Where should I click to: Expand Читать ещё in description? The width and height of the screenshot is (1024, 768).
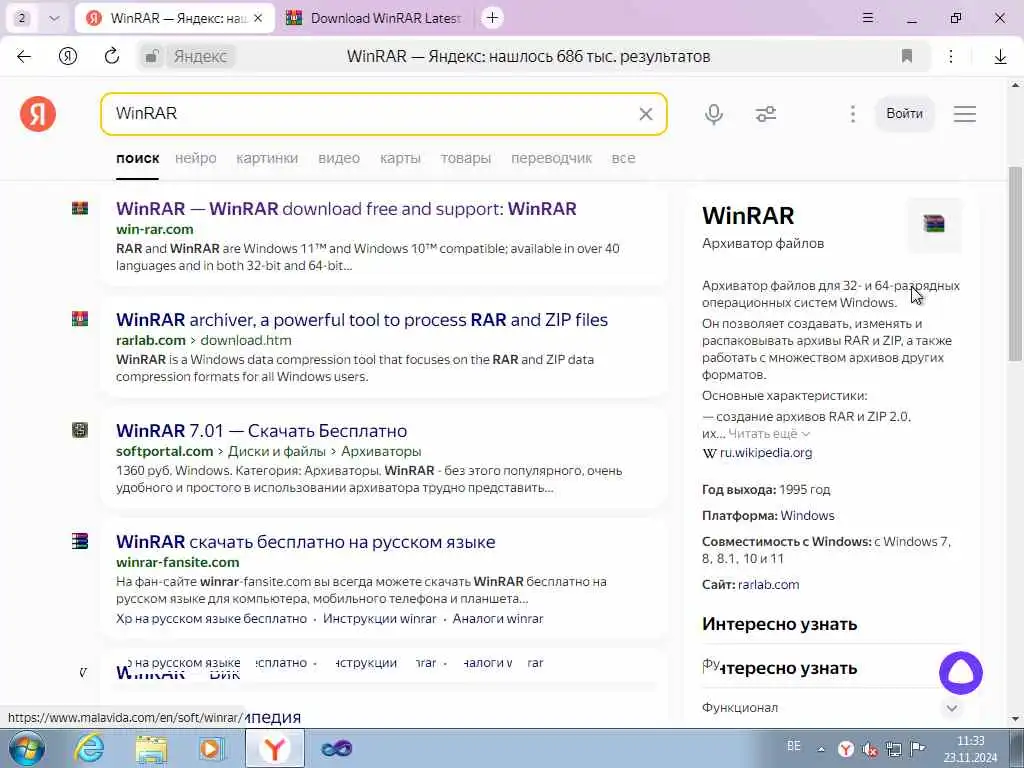click(x=769, y=434)
